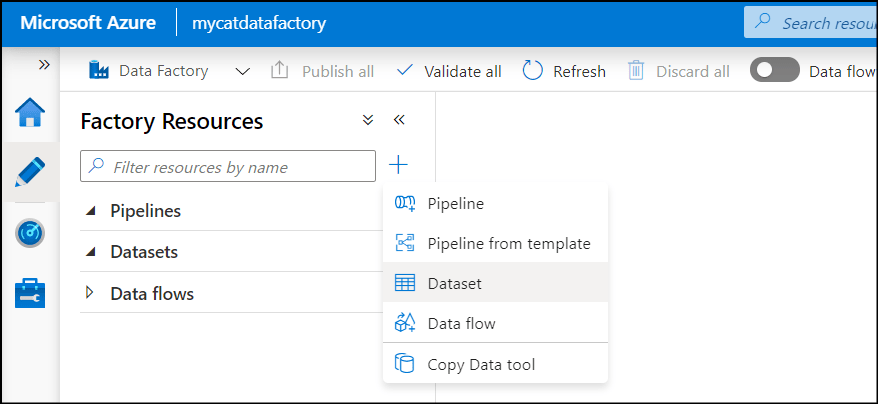Image resolution: width=878 pixels, height=404 pixels.
Task: Expand the left navigation sidebar chevrons
Action: click(44, 64)
